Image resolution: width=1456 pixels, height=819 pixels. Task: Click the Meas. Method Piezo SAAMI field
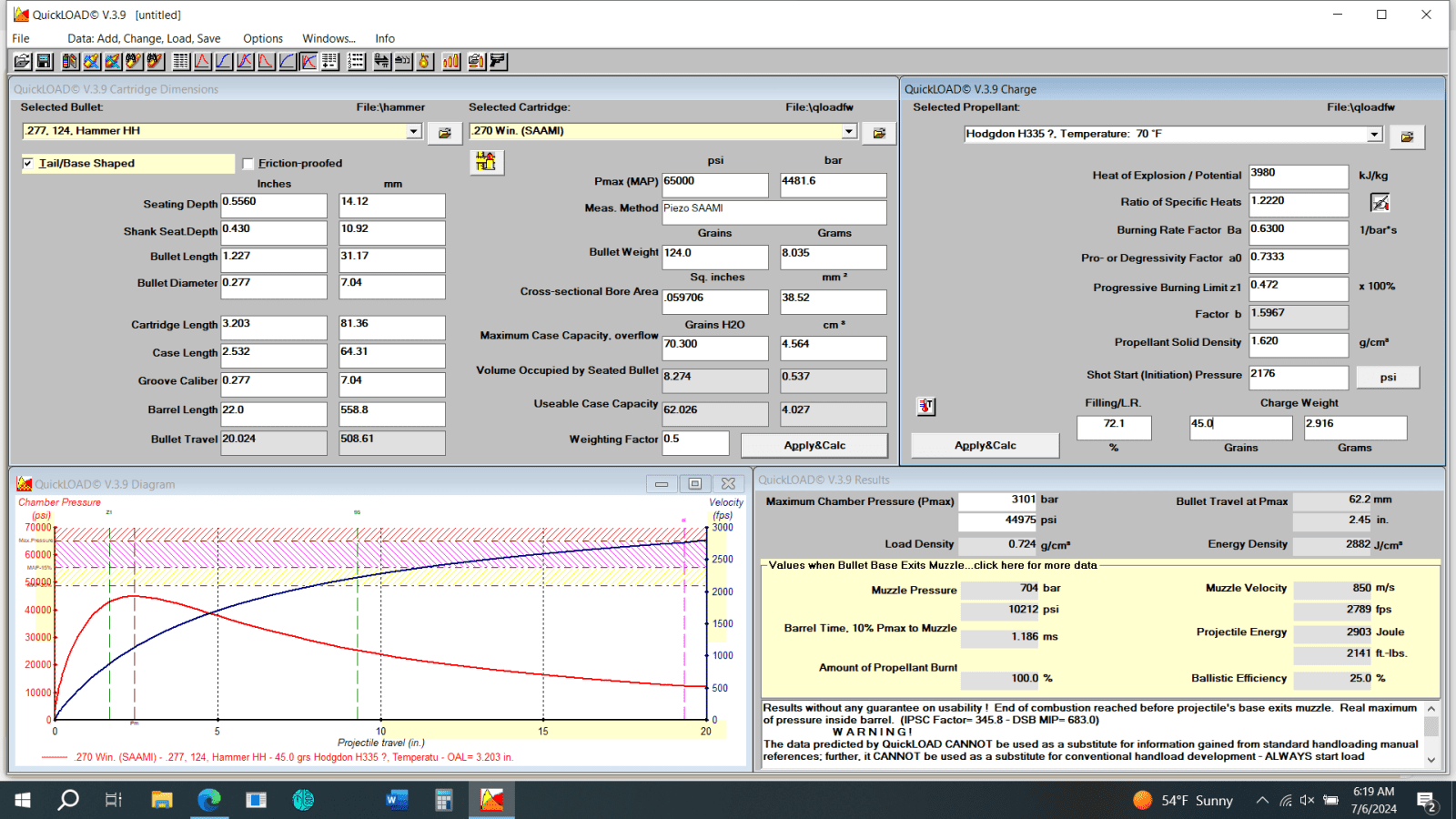[774, 212]
